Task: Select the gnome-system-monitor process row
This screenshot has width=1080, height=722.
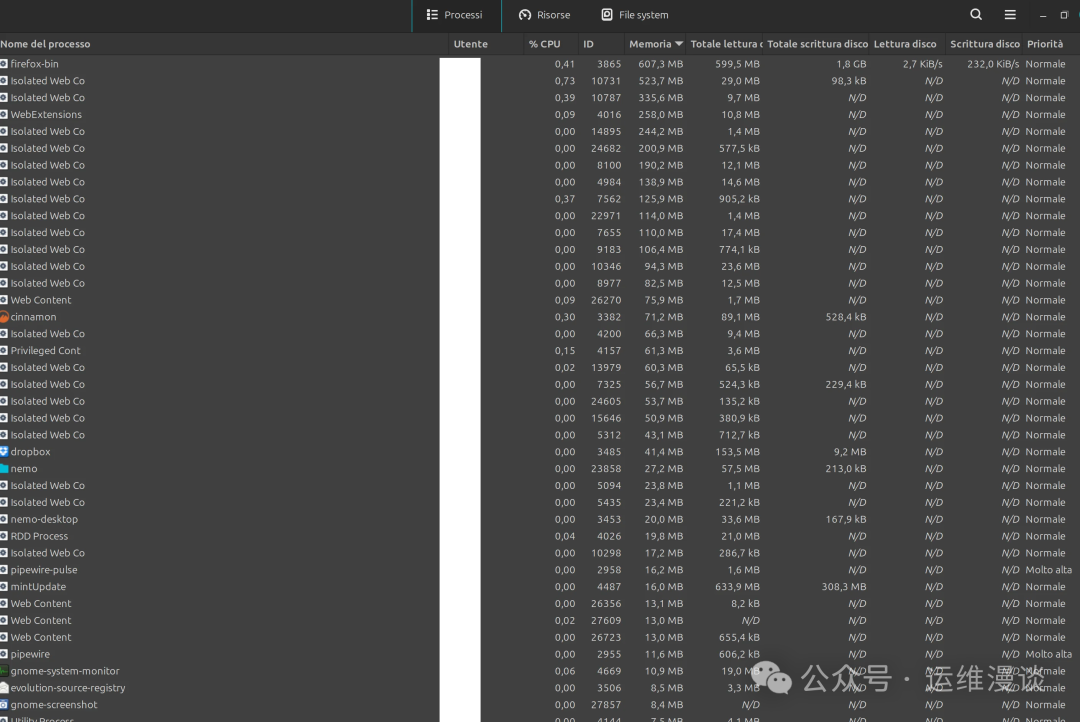Action: [540, 671]
